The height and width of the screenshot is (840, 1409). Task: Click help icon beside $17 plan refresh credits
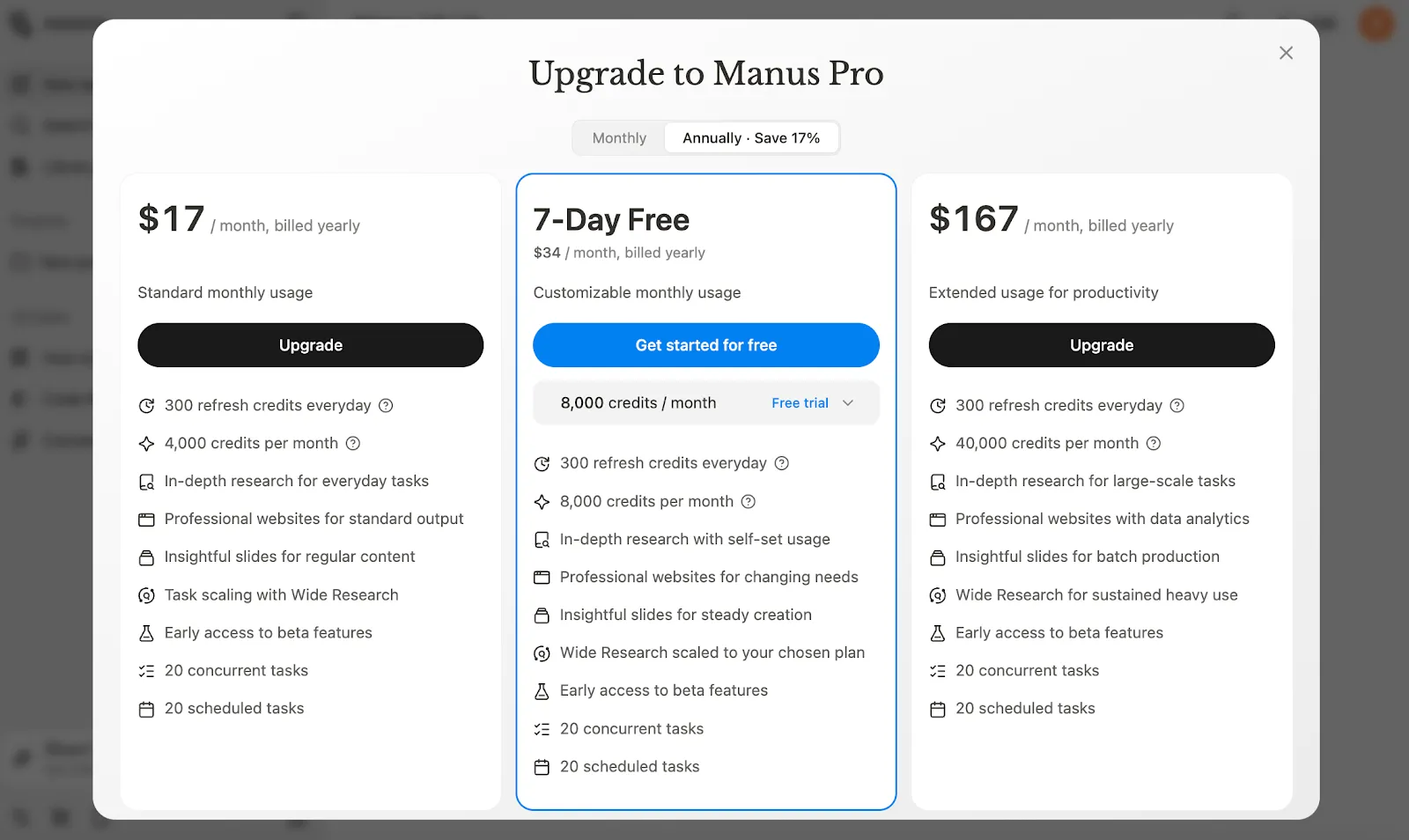click(386, 406)
